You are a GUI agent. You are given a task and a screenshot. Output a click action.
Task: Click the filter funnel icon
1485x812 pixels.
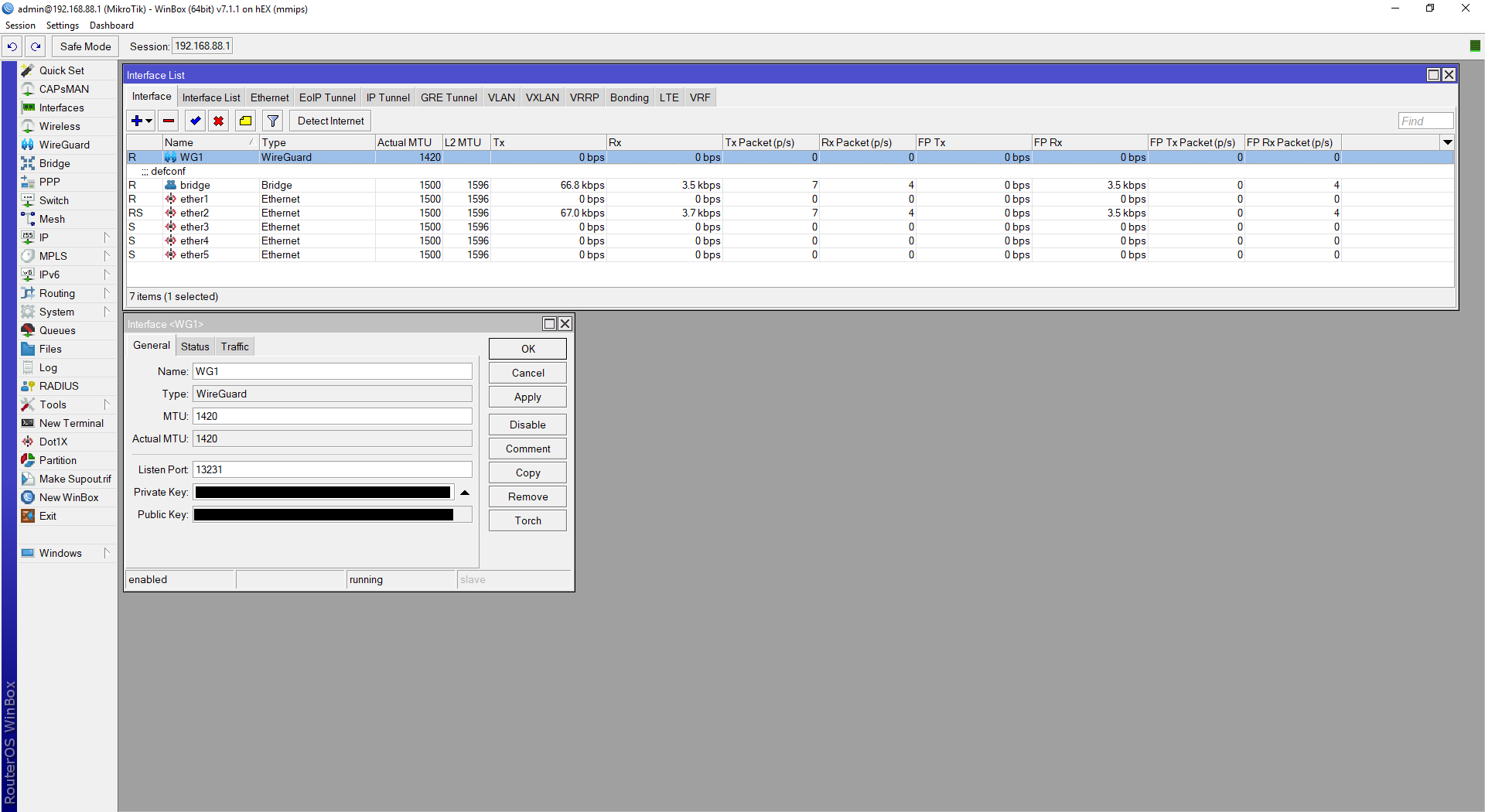point(272,121)
